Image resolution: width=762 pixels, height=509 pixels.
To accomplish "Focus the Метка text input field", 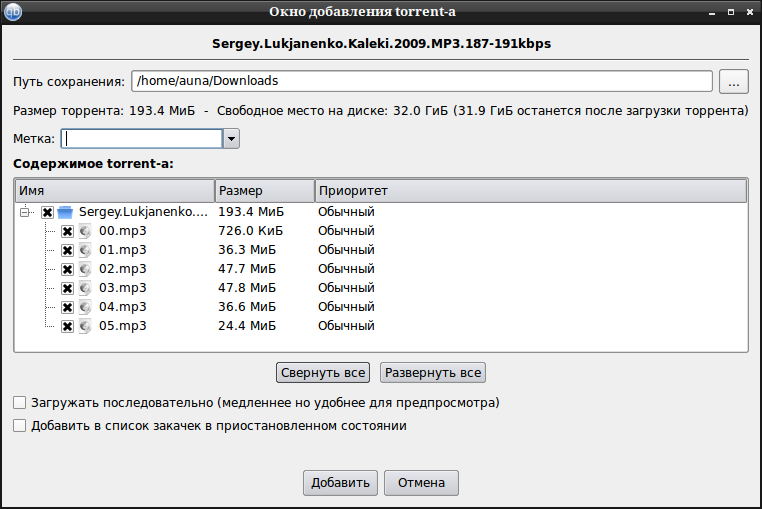I will [141, 139].
